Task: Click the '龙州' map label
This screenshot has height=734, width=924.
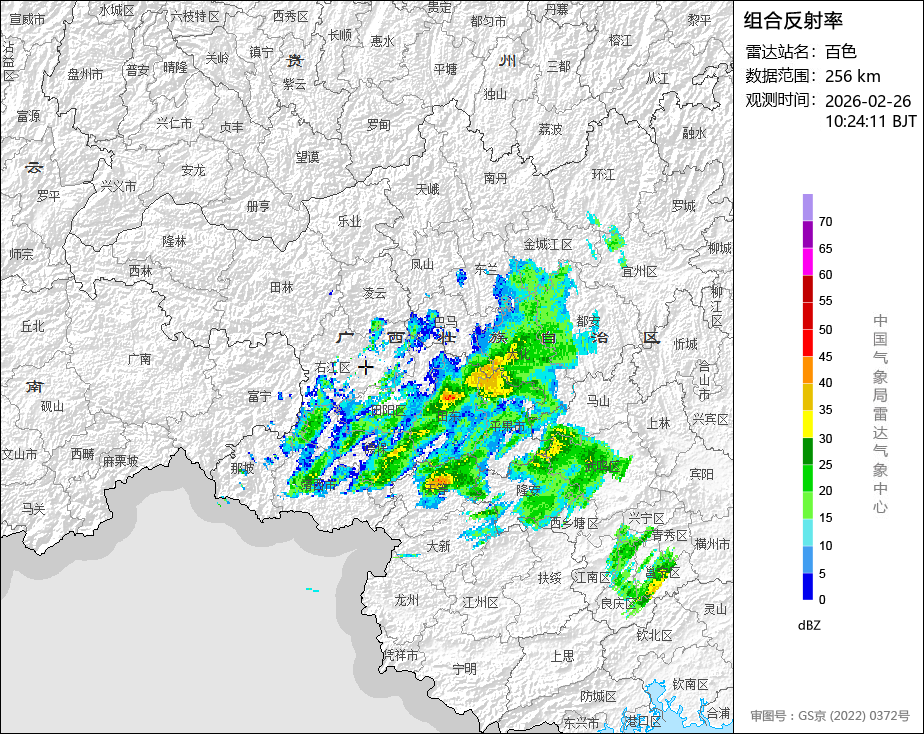Action: pyautogui.click(x=407, y=600)
